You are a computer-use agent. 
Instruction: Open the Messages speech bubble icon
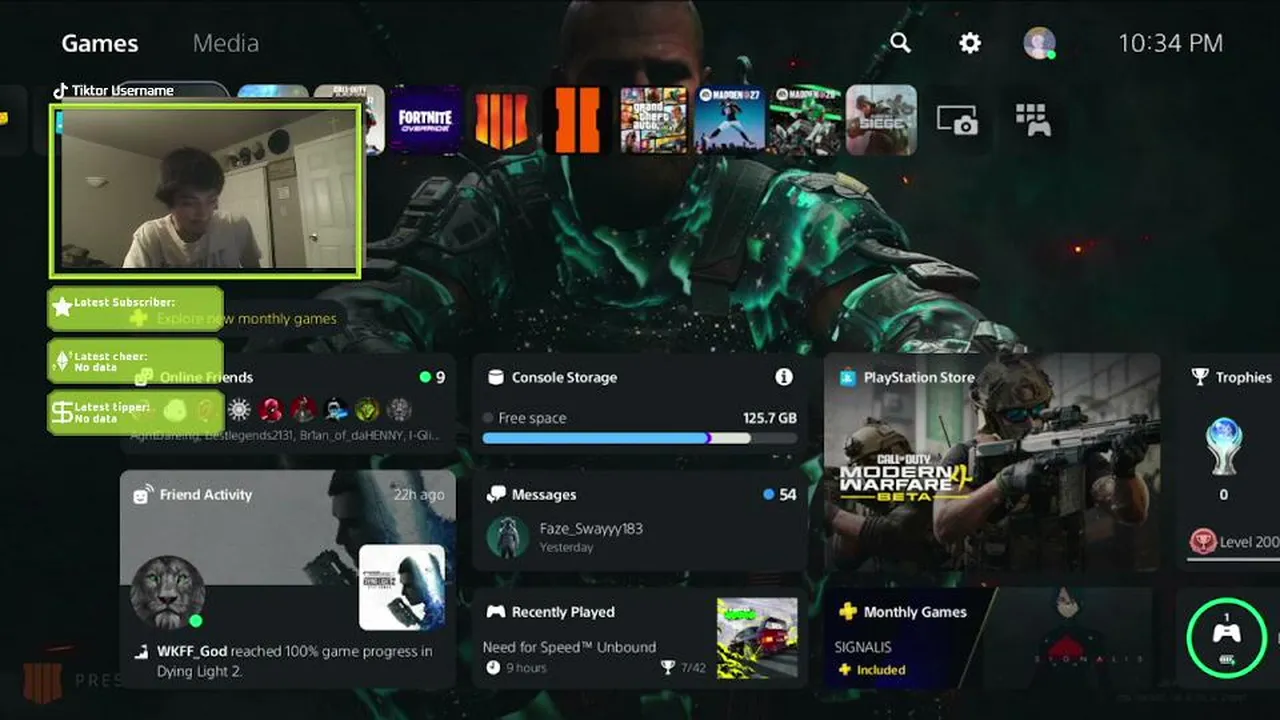point(496,494)
